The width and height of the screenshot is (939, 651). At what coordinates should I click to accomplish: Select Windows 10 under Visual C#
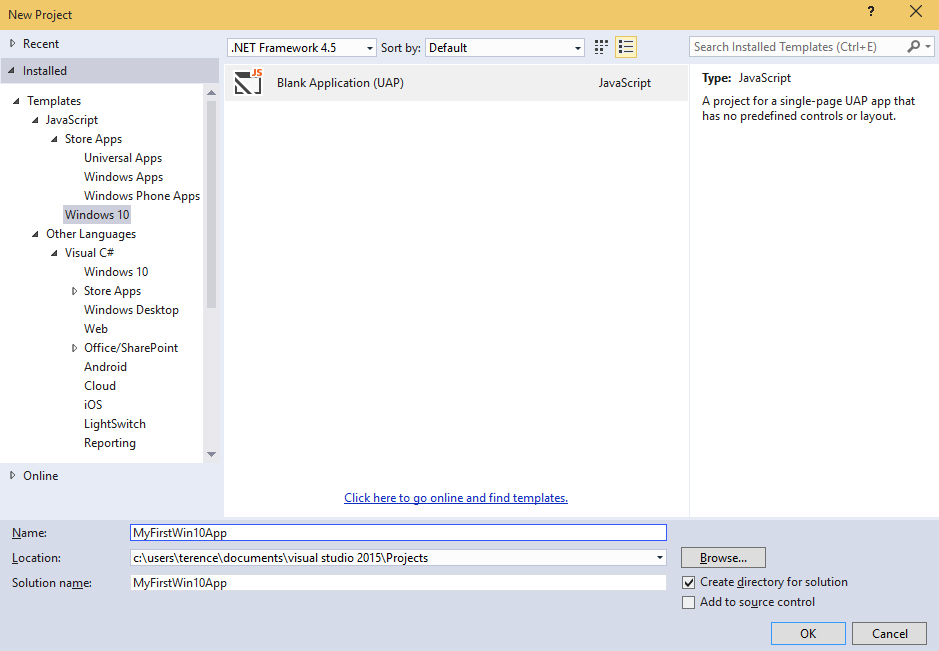pyautogui.click(x=116, y=271)
